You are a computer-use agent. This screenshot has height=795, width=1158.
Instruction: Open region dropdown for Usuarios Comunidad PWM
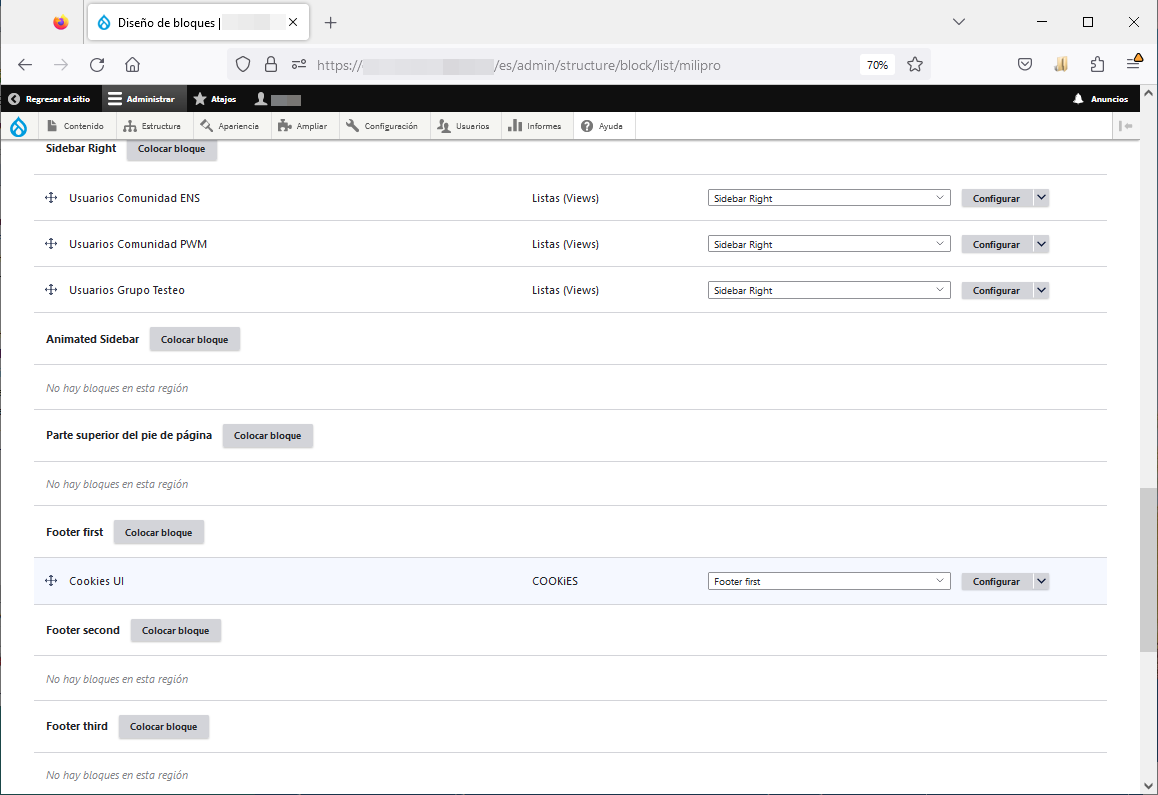[x=828, y=244]
